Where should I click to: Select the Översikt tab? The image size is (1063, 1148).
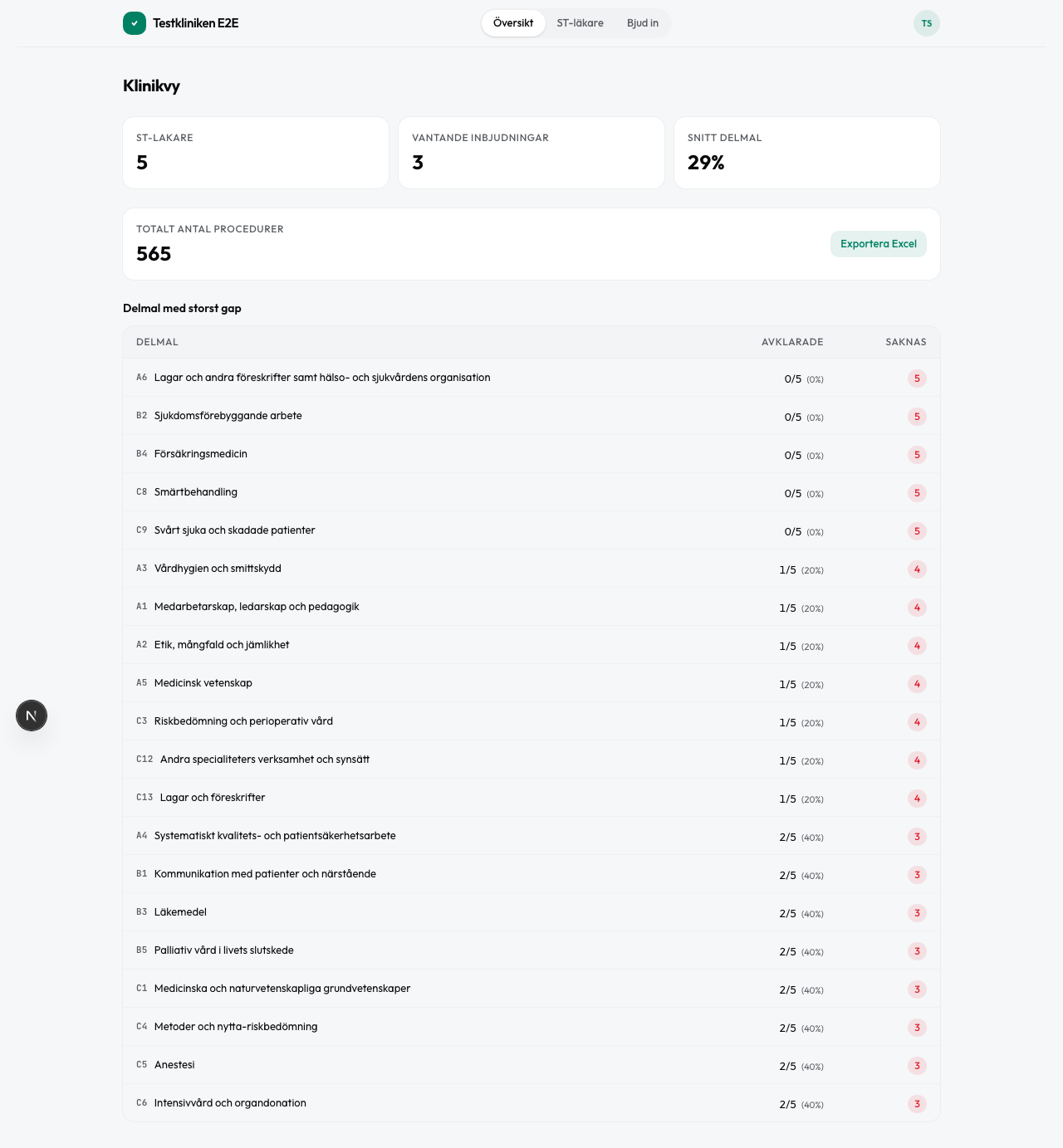point(513,23)
